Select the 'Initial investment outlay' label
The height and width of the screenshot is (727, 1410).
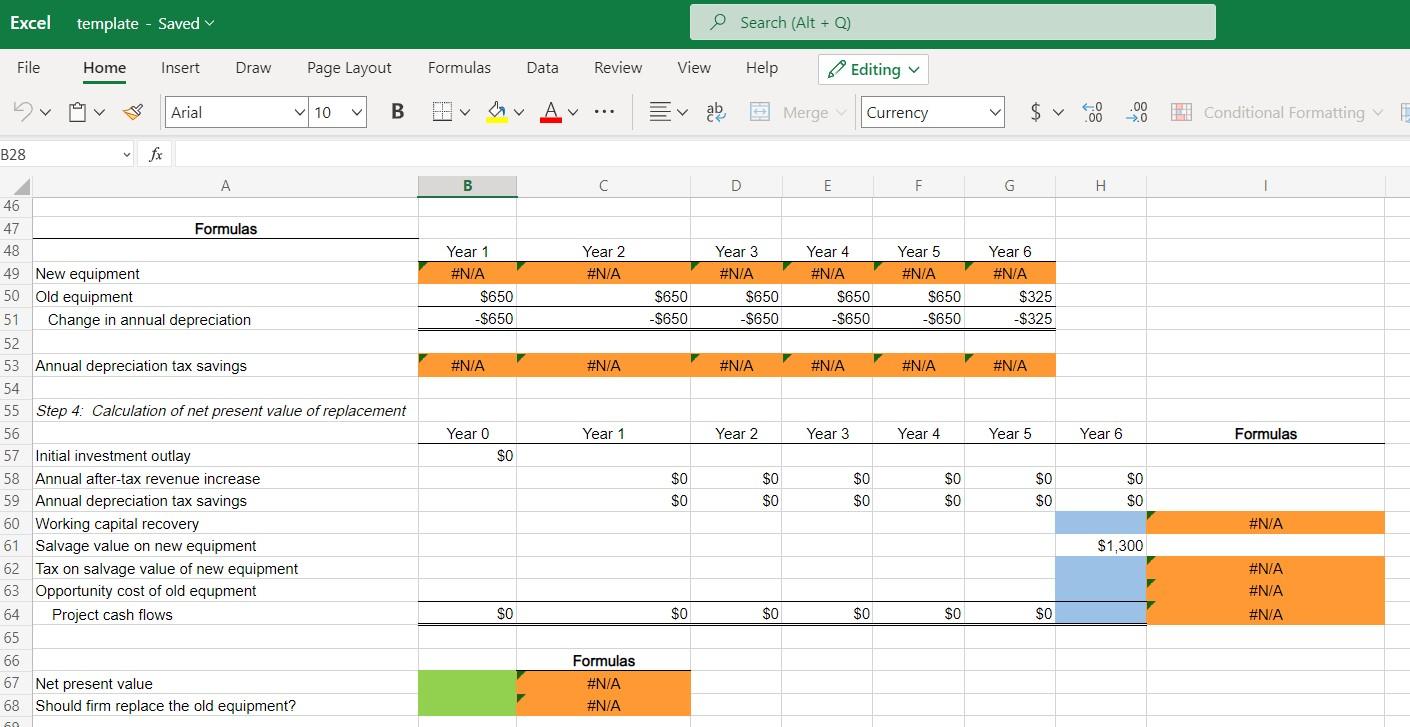pyautogui.click(x=225, y=456)
